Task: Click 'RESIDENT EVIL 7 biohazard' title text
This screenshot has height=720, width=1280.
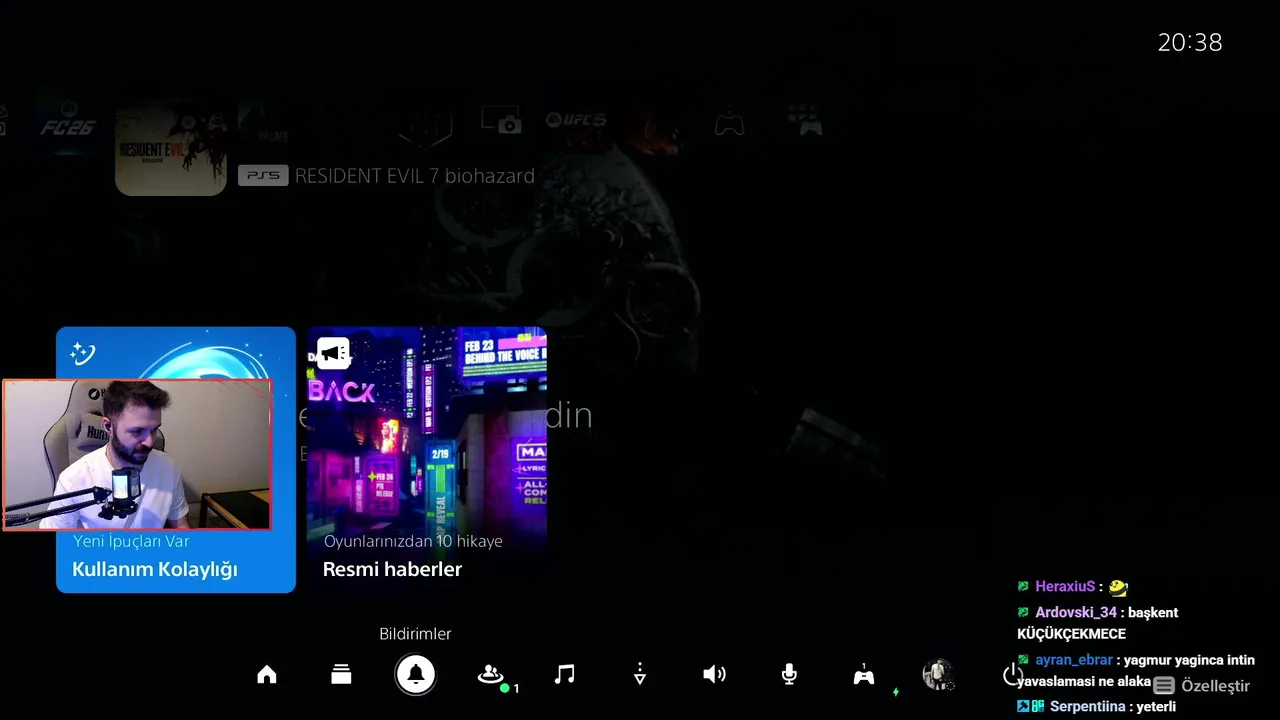Action: [415, 176]
